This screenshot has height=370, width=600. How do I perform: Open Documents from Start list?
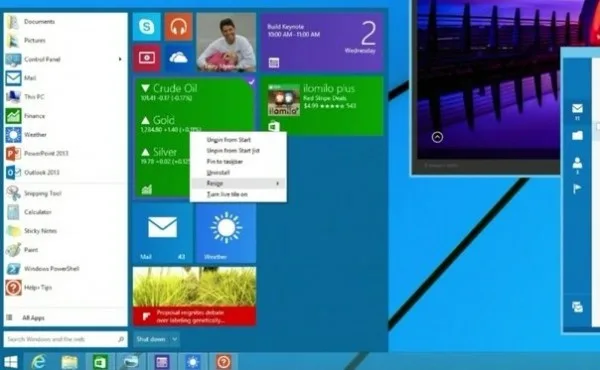tap(65, 21)
